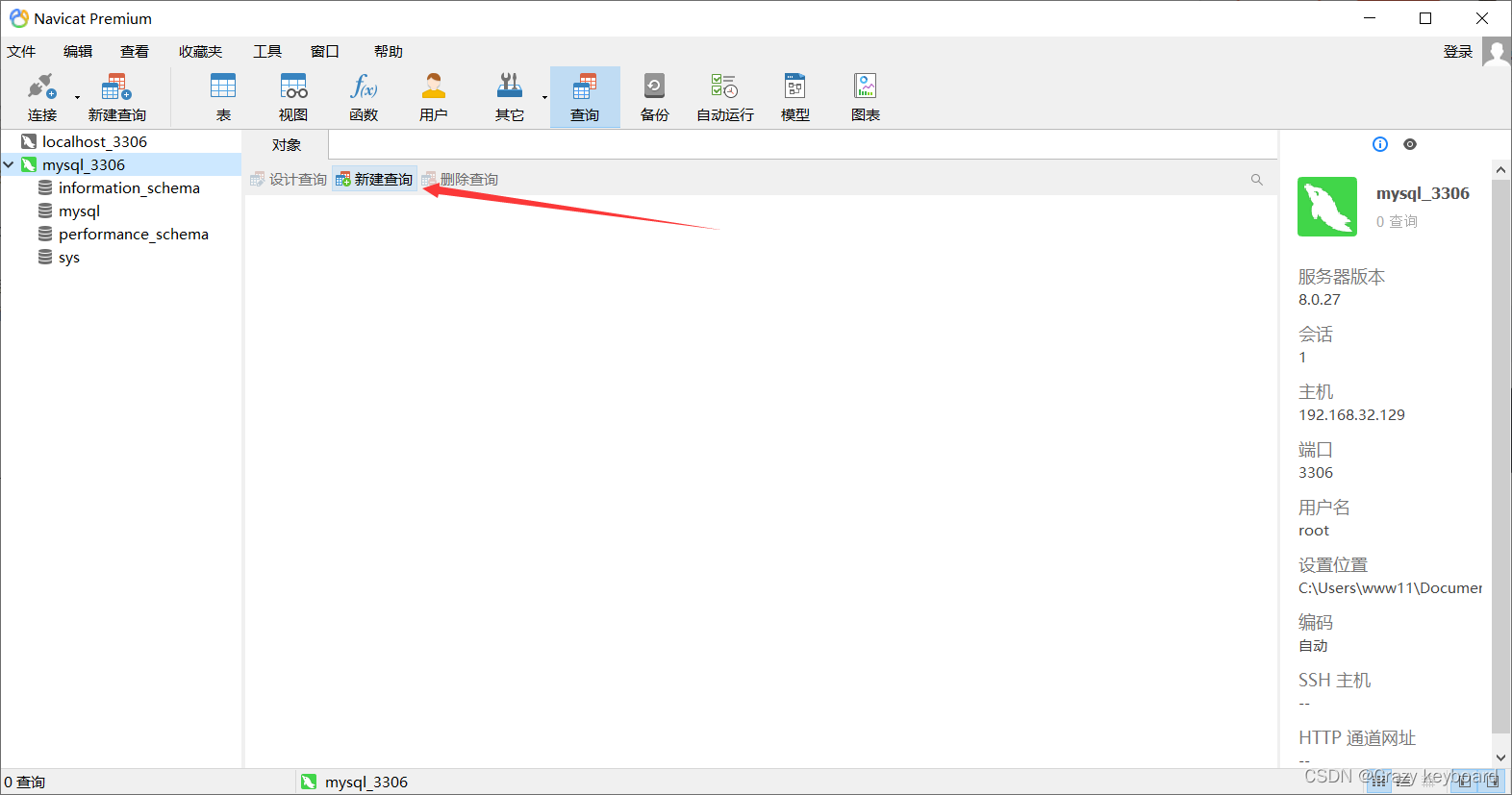Click the mysql_3306 green dolphin thumbnail
This screenshot has height=795, width=1512.
point(1327,207)
